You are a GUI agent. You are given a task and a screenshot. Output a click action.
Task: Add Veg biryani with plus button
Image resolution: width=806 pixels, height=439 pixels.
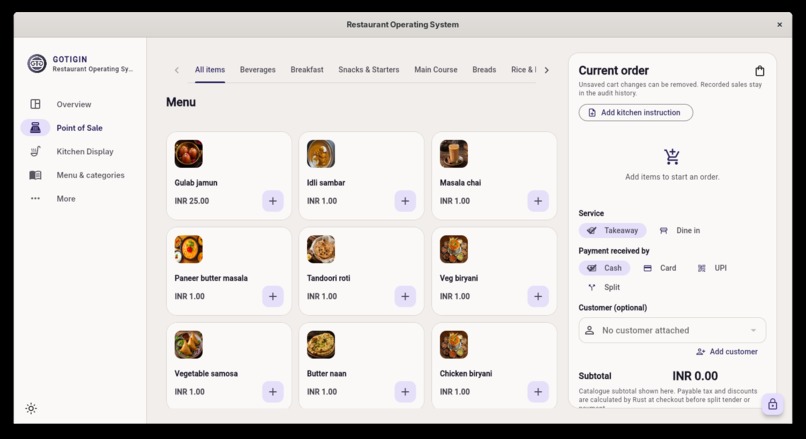pos(538,297)
